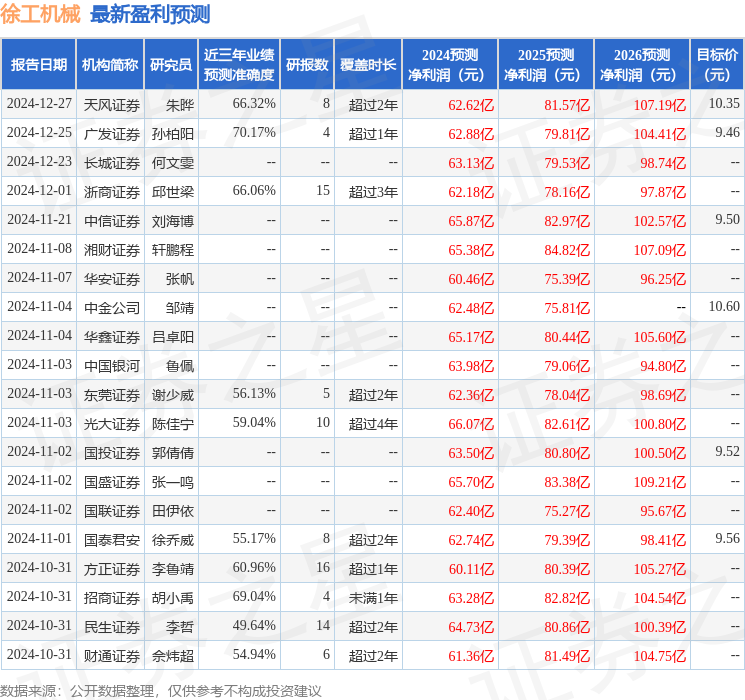Click the 近三年业绩预测准确度 column header
Image resolution: width=745 pixels, height=700 pixels.
click(238, 65)
